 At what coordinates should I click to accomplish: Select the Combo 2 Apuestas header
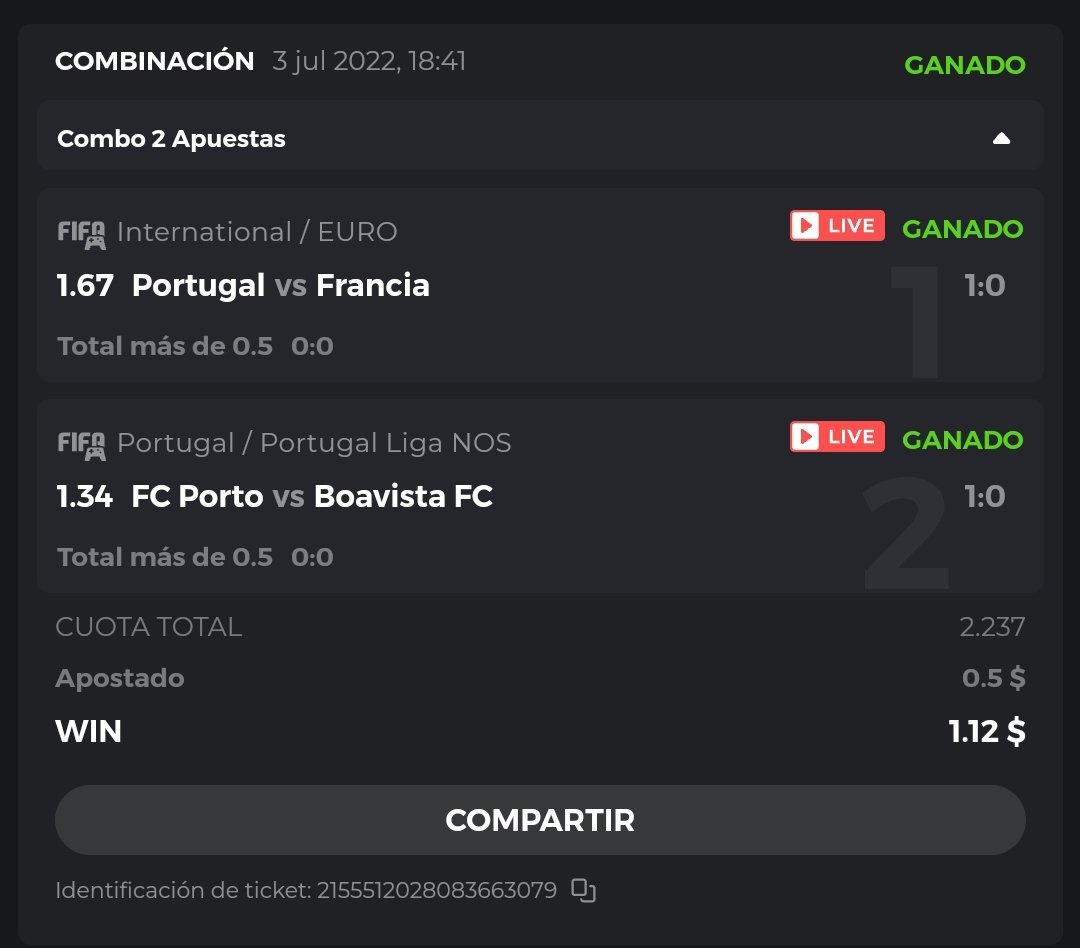(171, 139)
